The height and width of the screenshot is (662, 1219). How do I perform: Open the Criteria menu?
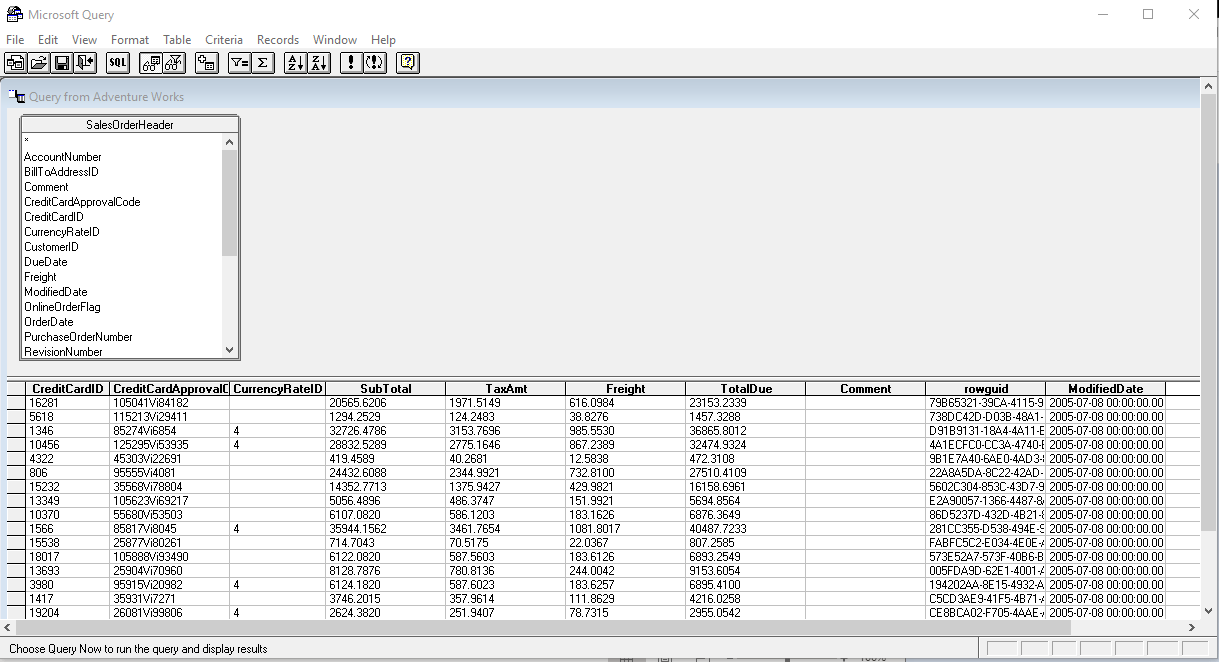pos(224,40)
